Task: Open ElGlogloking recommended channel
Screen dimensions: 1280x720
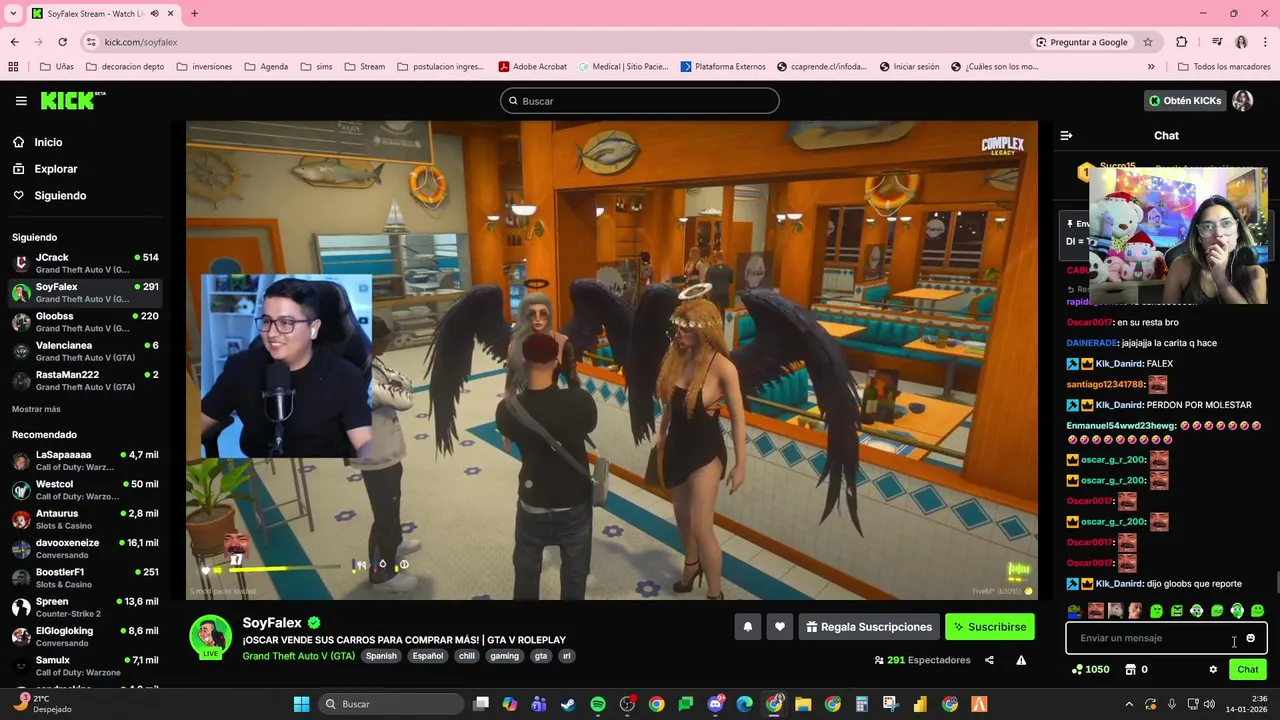Action: click(85, 636)
